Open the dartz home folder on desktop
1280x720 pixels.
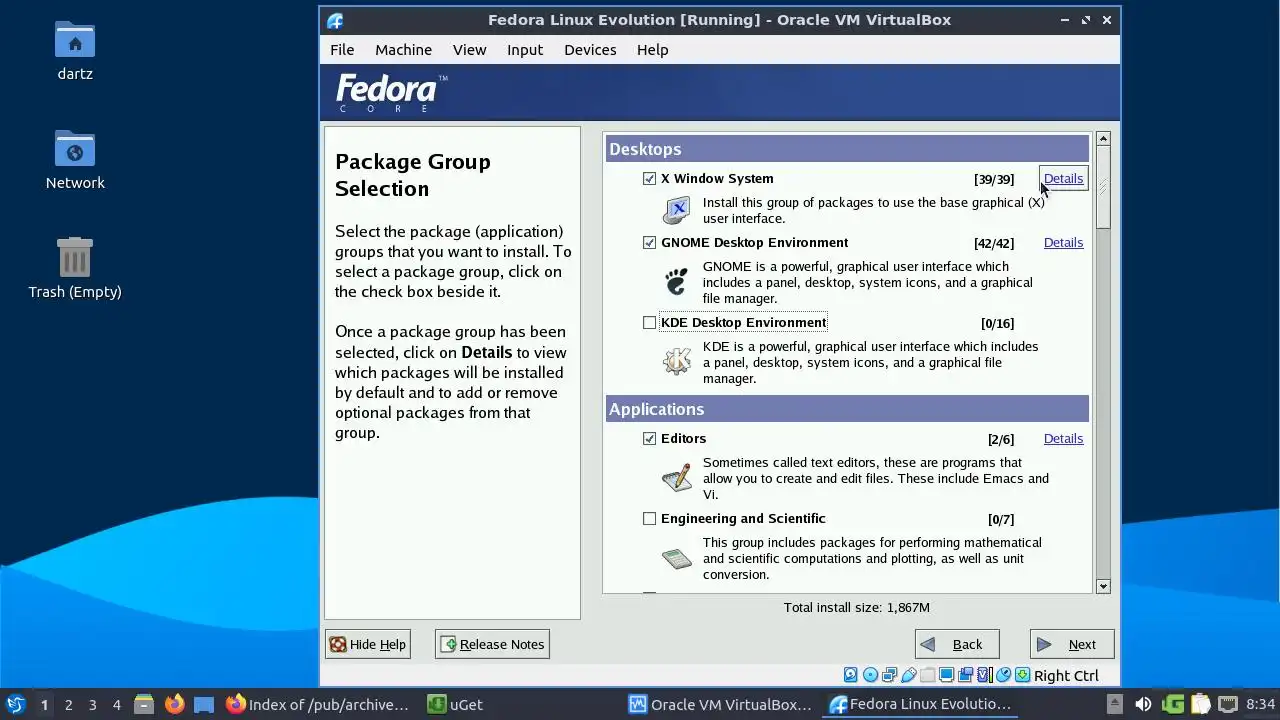(75, 50)
